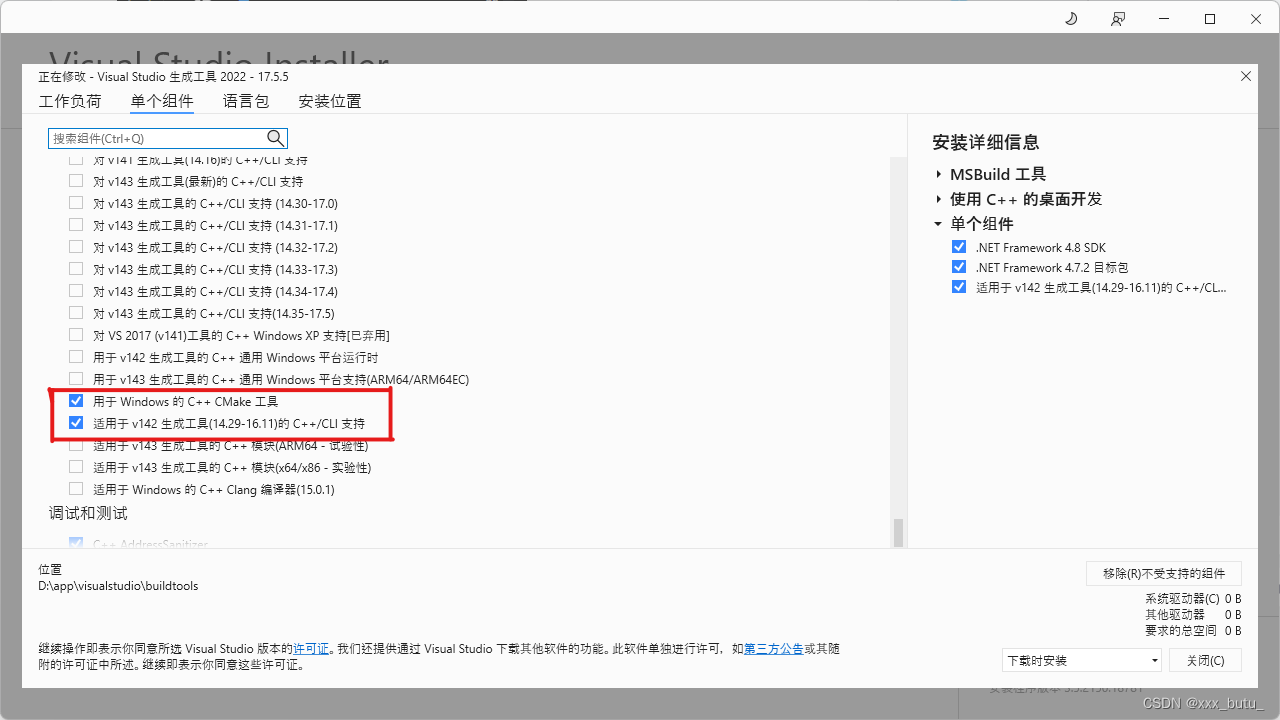Enable 适用于 Windows 的 C++ Clang 编译器

[x=75, y=489]
